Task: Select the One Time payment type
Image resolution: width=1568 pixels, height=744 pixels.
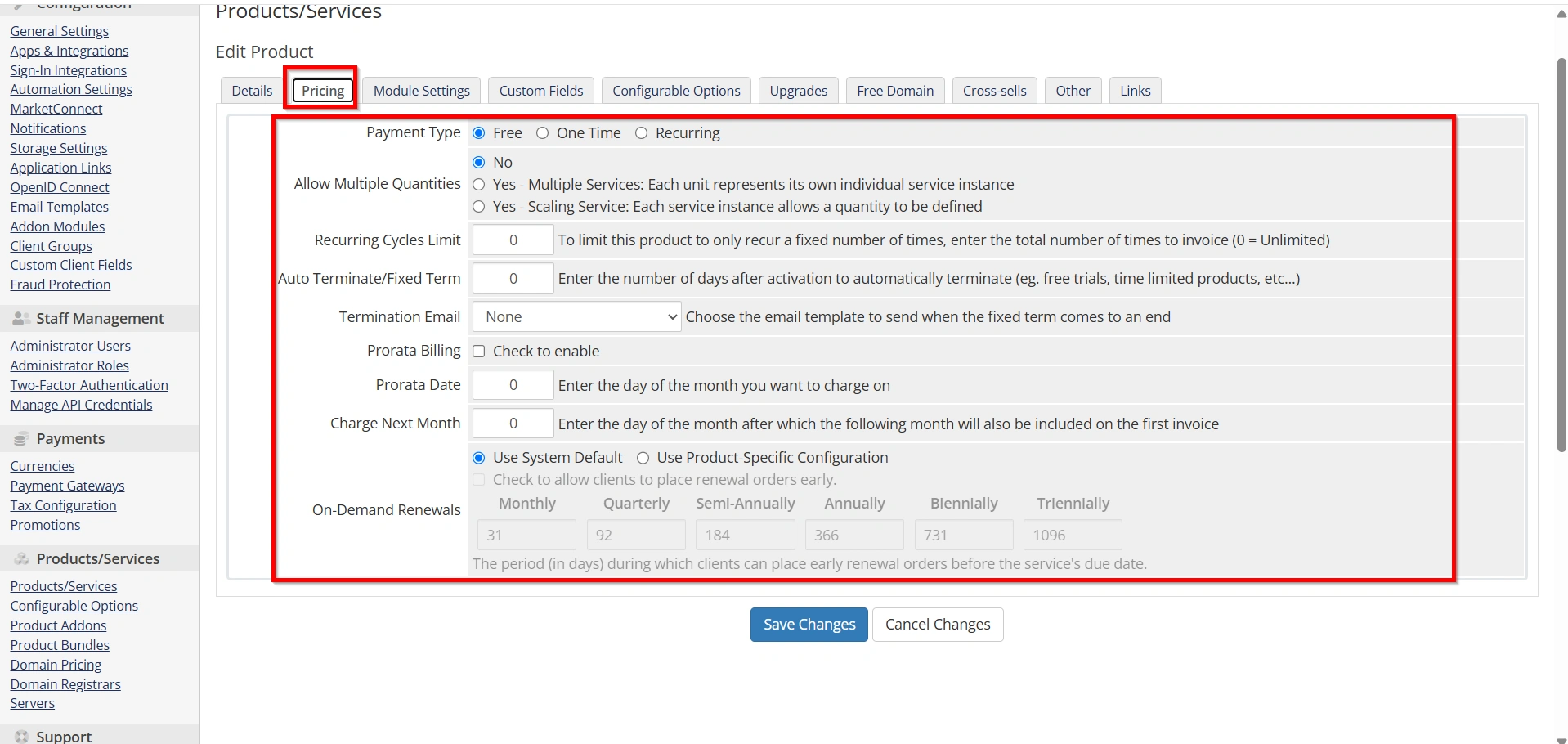Action: point(542,133)
